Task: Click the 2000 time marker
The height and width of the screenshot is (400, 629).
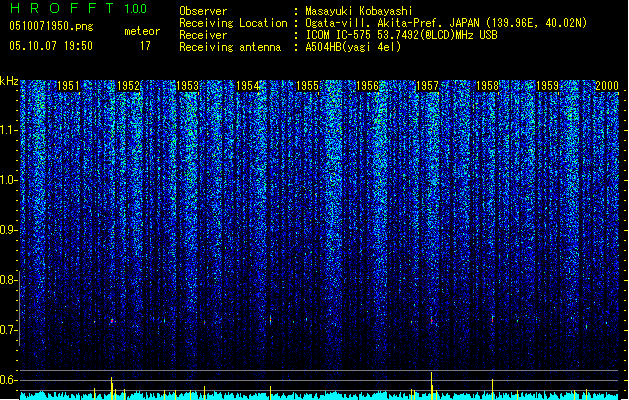Action: click(607, 86)
